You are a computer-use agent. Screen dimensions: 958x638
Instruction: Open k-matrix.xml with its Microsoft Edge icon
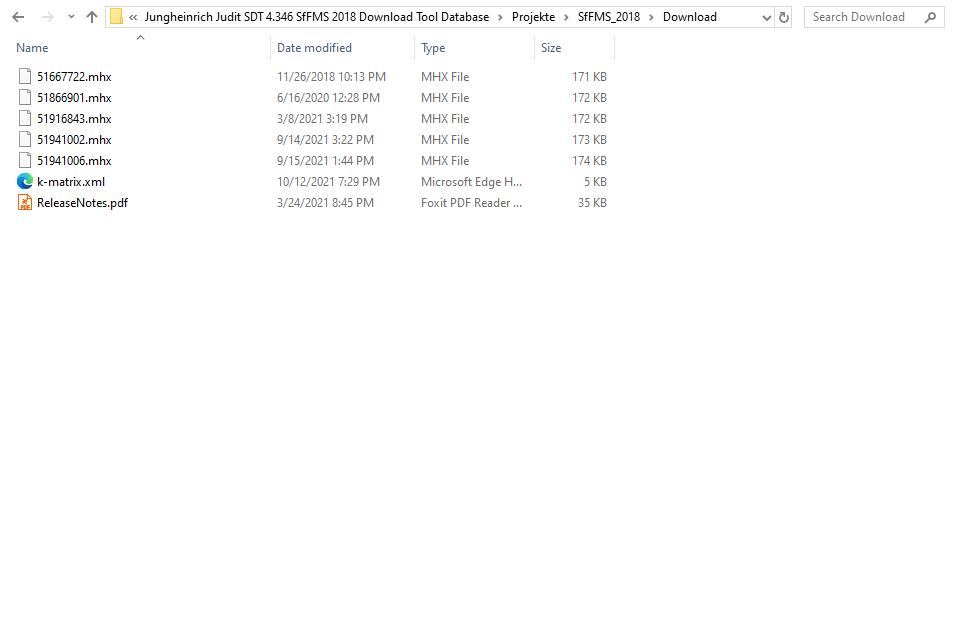point(24,182)
